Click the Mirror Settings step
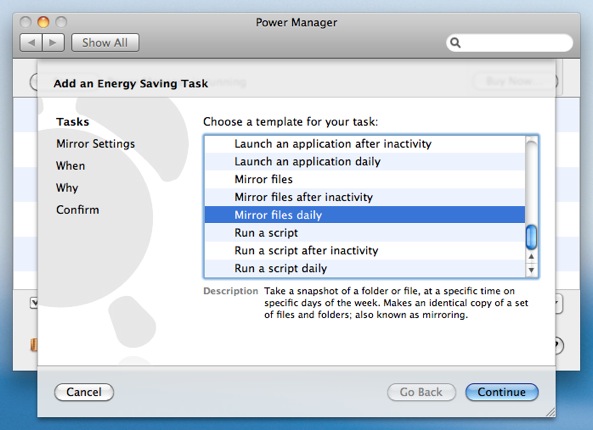The width and height of the screenshot is (593, 430). [96, 144]
